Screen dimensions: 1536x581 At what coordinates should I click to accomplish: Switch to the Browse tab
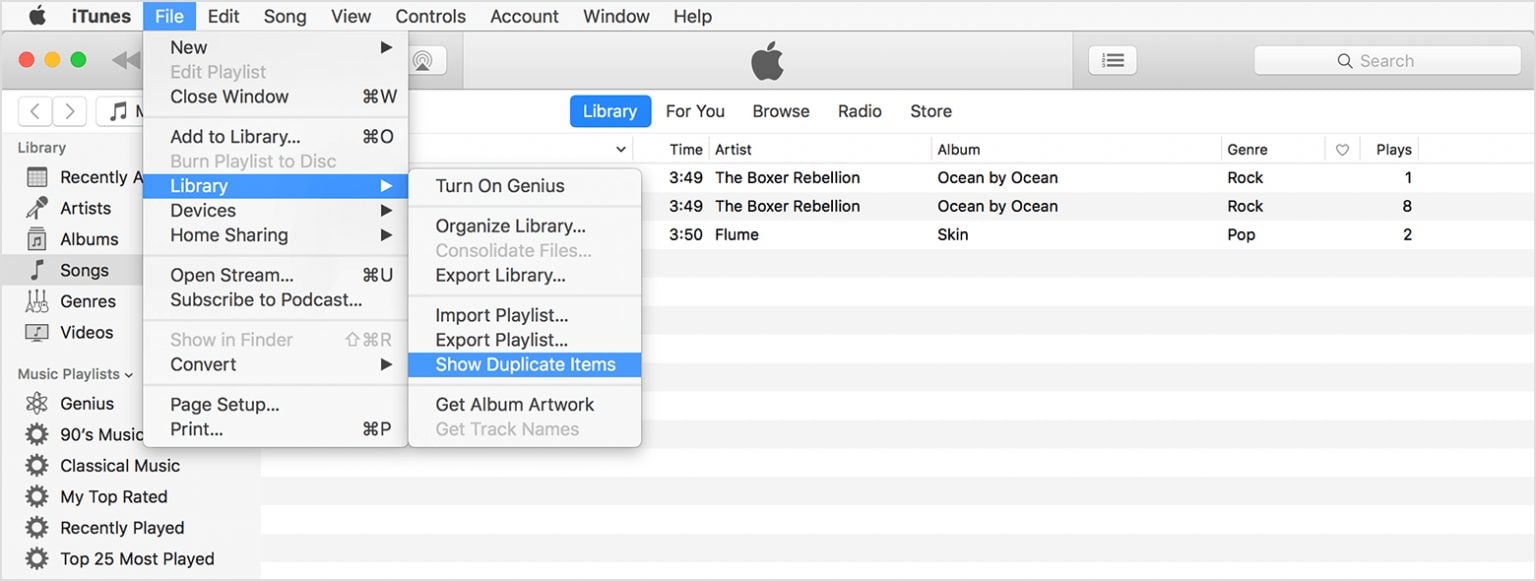tap(780, 111)
